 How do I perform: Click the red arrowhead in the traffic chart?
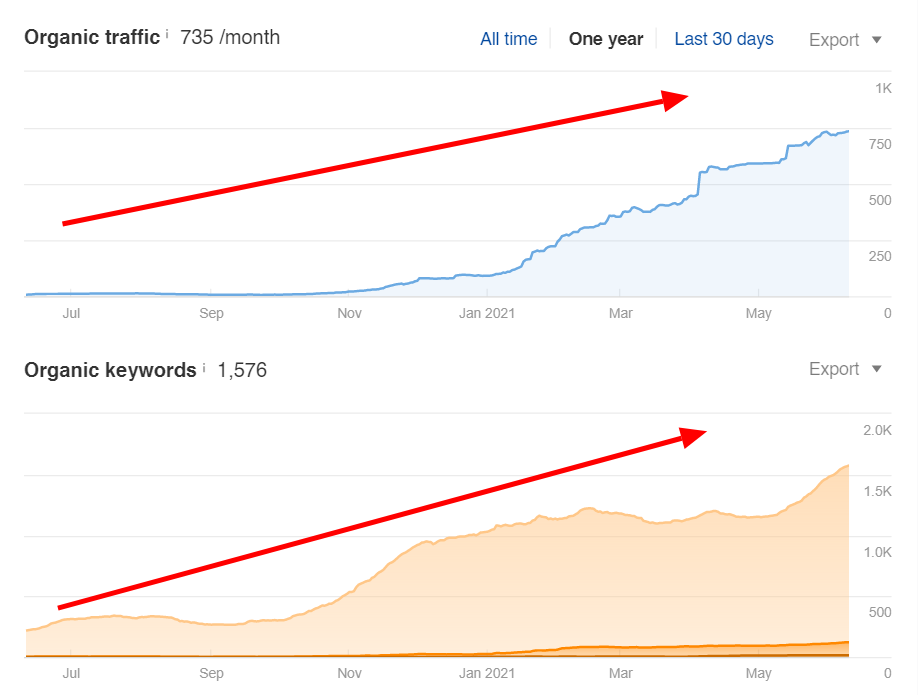click(675, 98)
